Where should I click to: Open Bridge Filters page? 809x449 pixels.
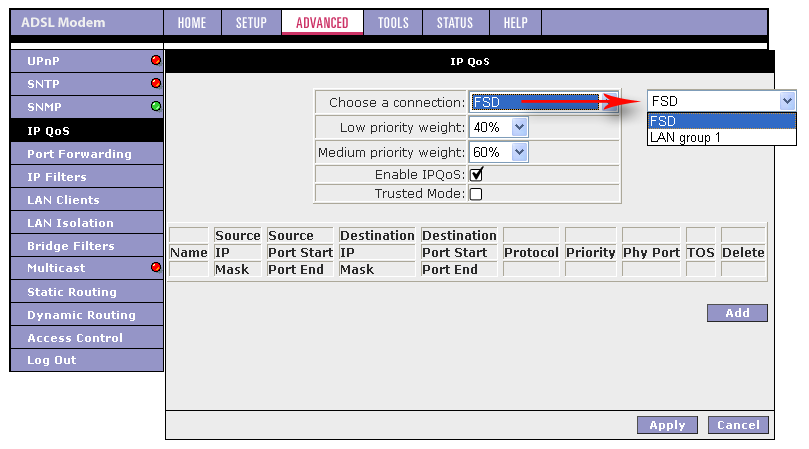tap(87, 246)
